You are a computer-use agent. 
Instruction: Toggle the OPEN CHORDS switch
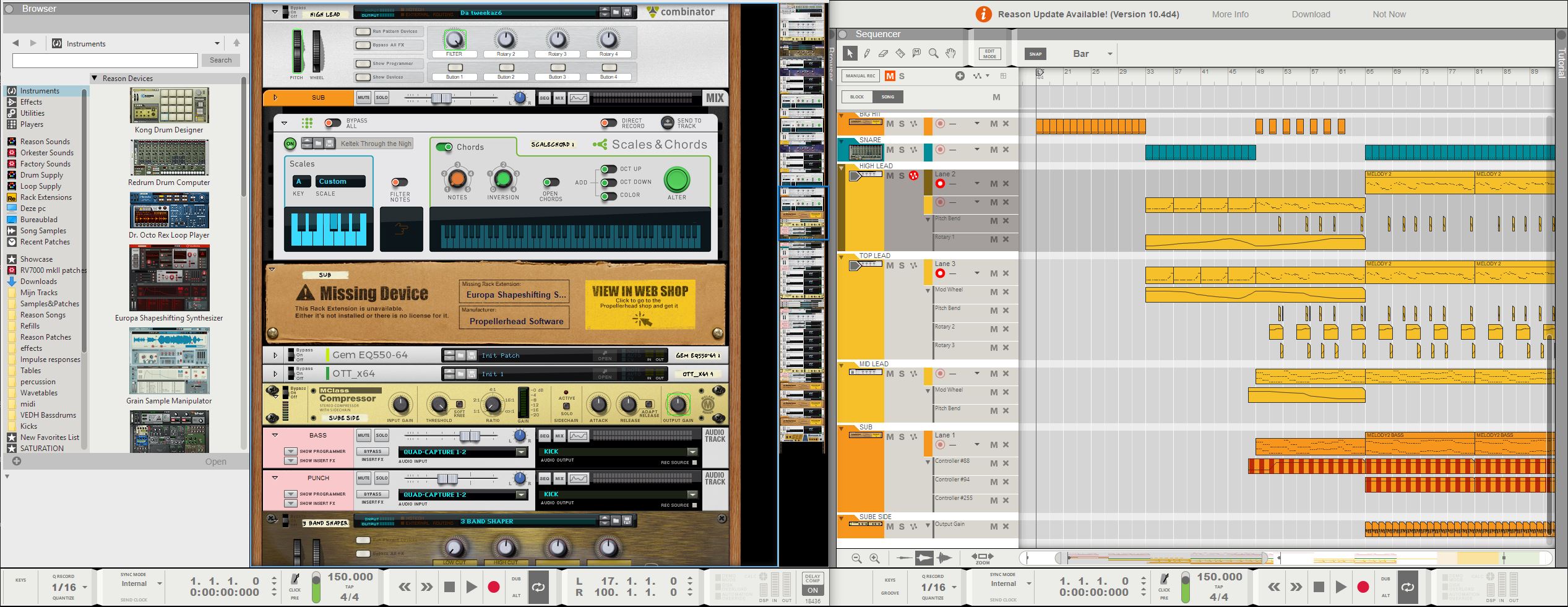coord(551,182)
